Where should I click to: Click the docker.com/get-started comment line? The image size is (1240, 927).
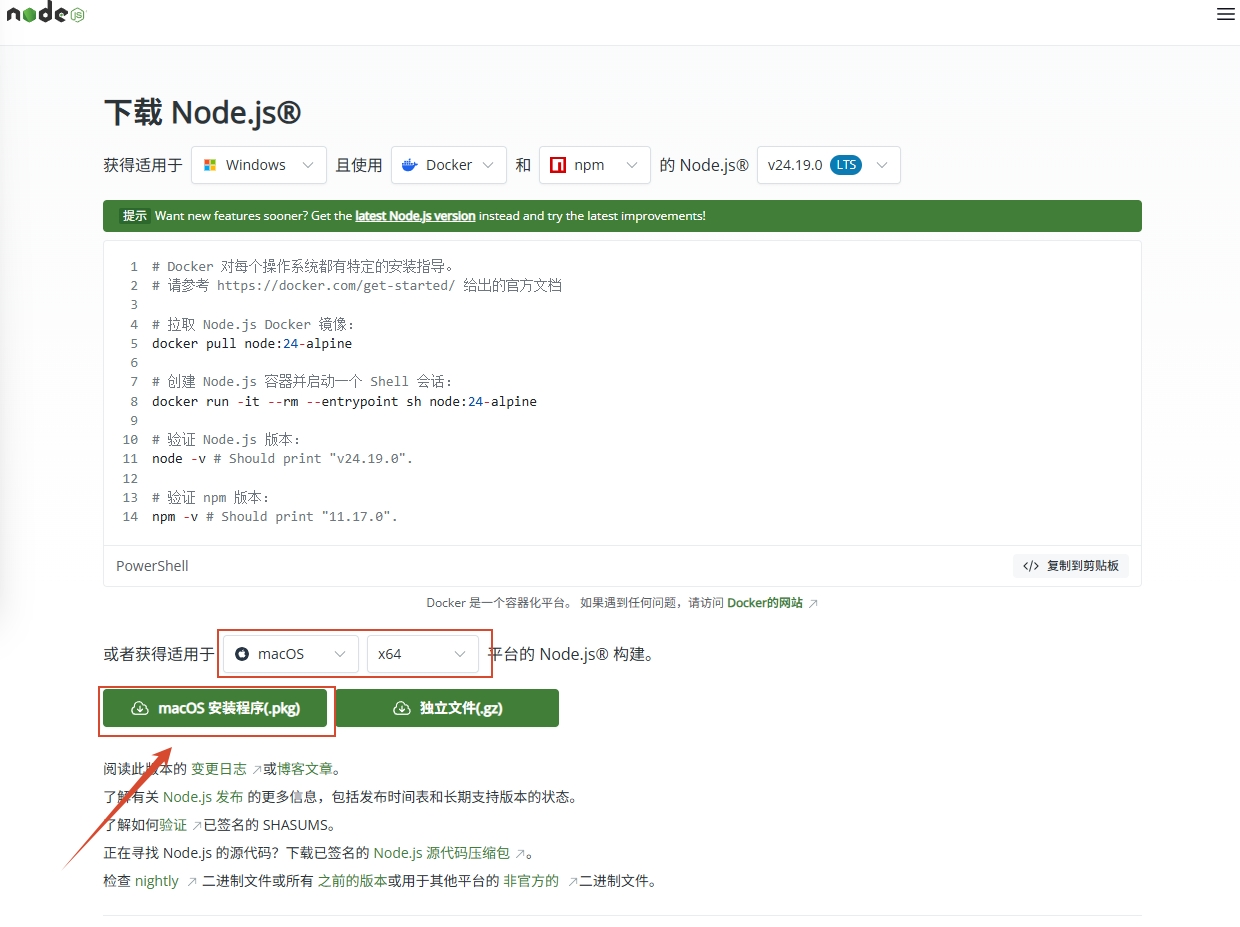click(x=357, y=285)
